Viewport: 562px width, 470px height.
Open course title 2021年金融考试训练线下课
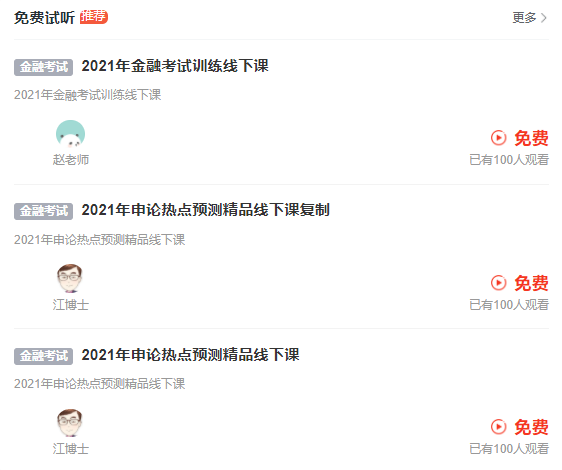tap(175, 66)
